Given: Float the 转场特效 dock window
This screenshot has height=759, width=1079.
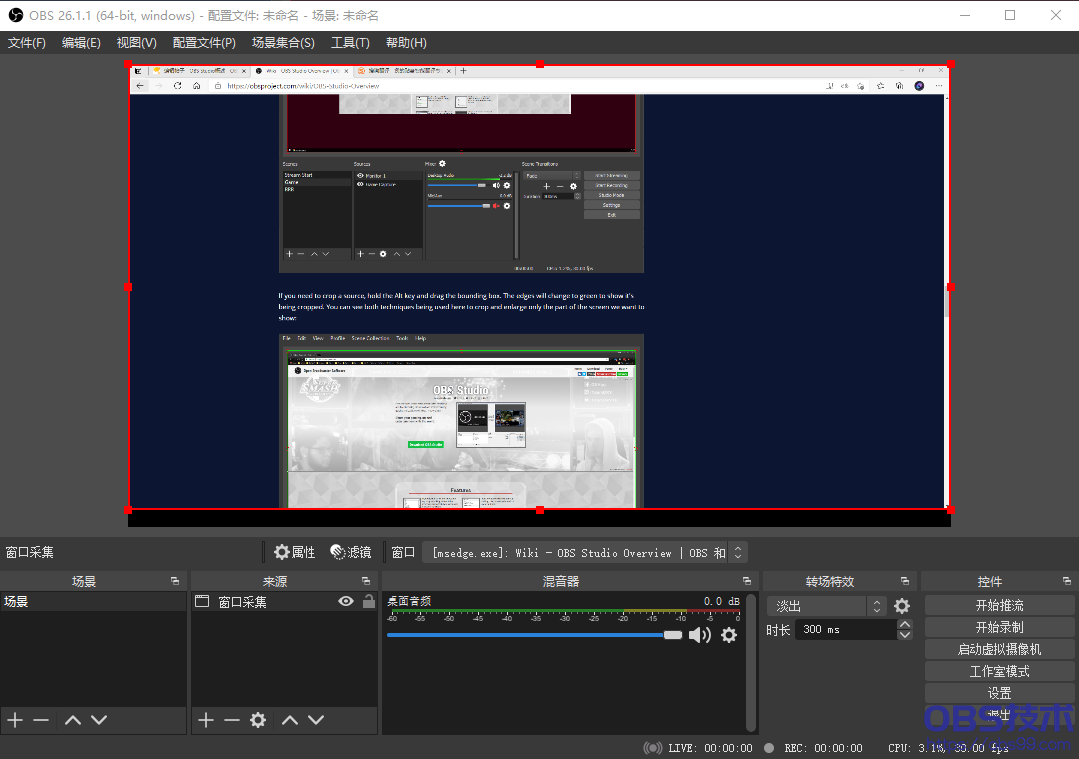Looking at the screenshot, I should (x=905, y=581).
